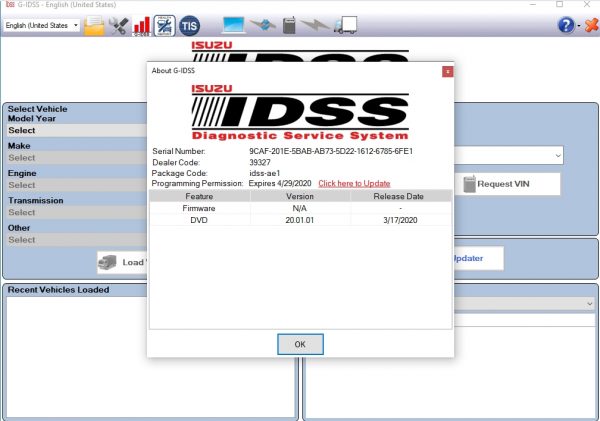Open the wrench and screwdriver tools icon
Screen dimensions: 600x421
coord(118,26)
